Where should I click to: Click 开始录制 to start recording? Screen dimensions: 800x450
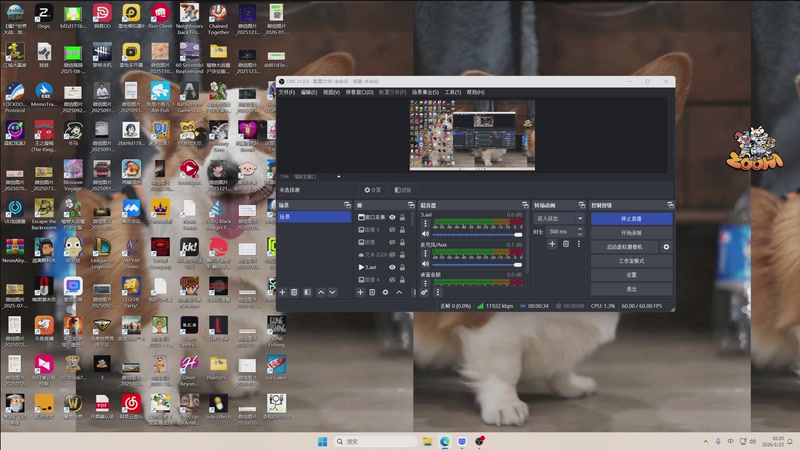(632, 233)
